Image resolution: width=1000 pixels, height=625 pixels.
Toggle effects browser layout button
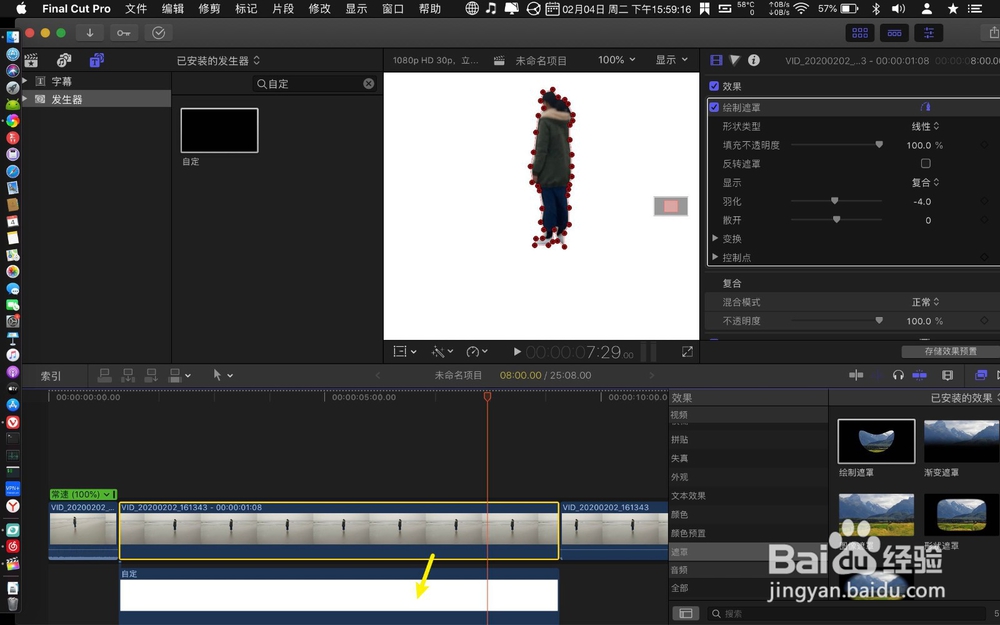point(686,613)
